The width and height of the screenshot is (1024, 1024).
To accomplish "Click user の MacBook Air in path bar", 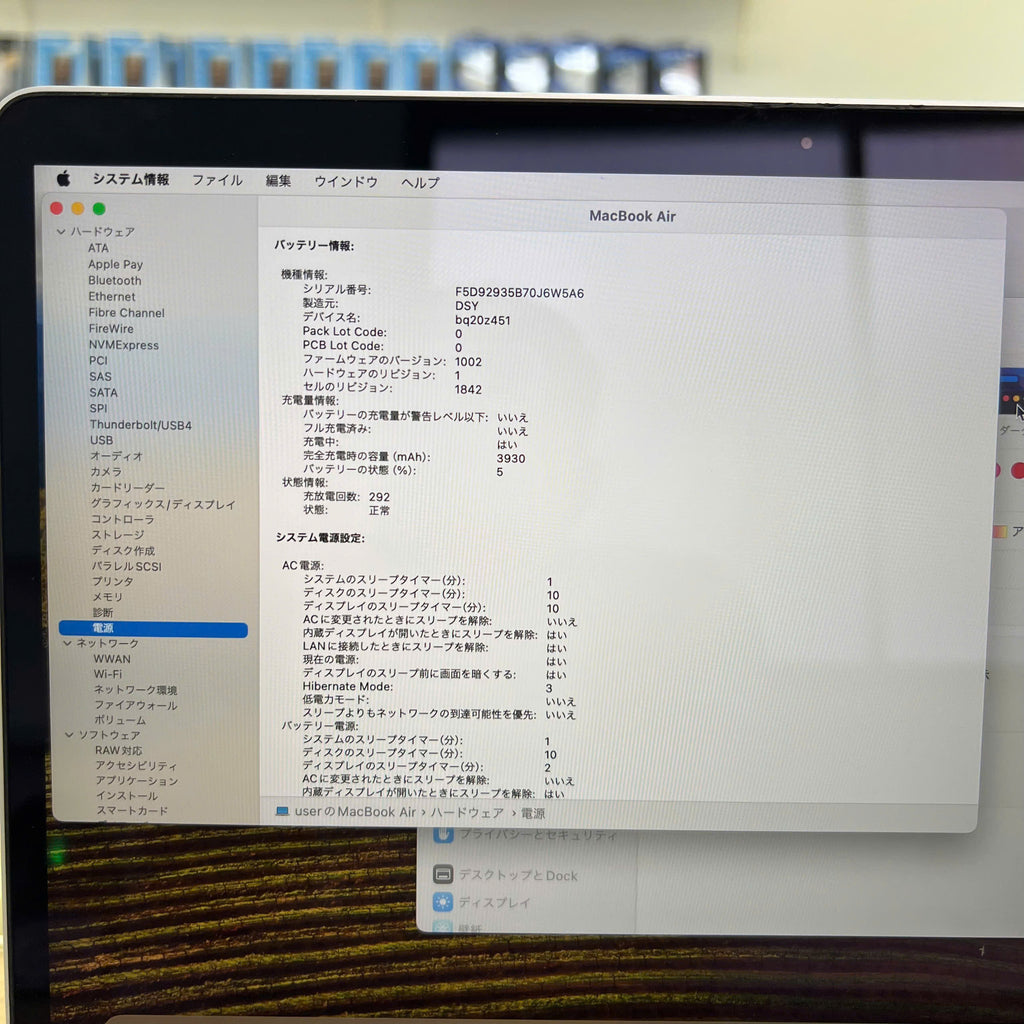I will [x=355, y=812].
